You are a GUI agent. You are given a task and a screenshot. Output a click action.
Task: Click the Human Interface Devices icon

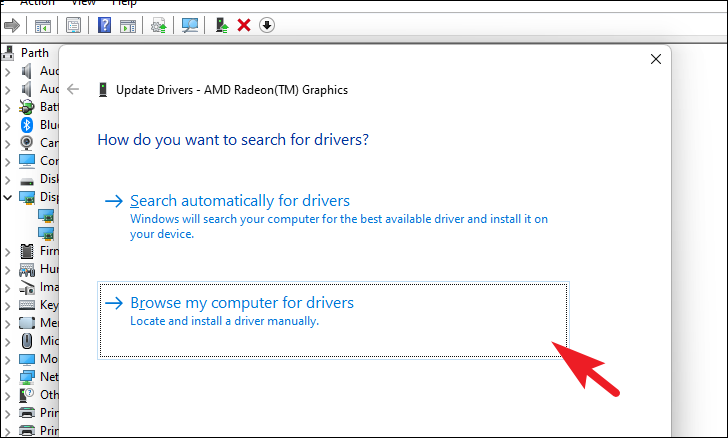[27, 269]
